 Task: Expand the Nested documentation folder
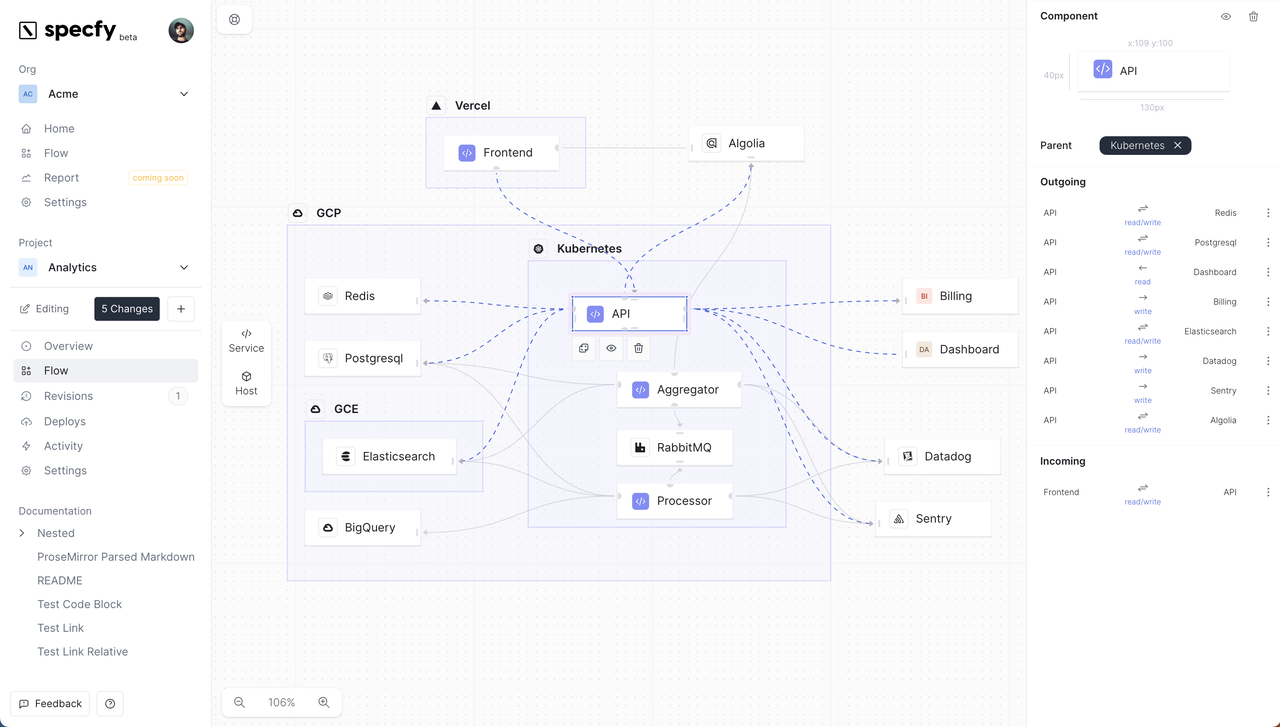[22, 533]
